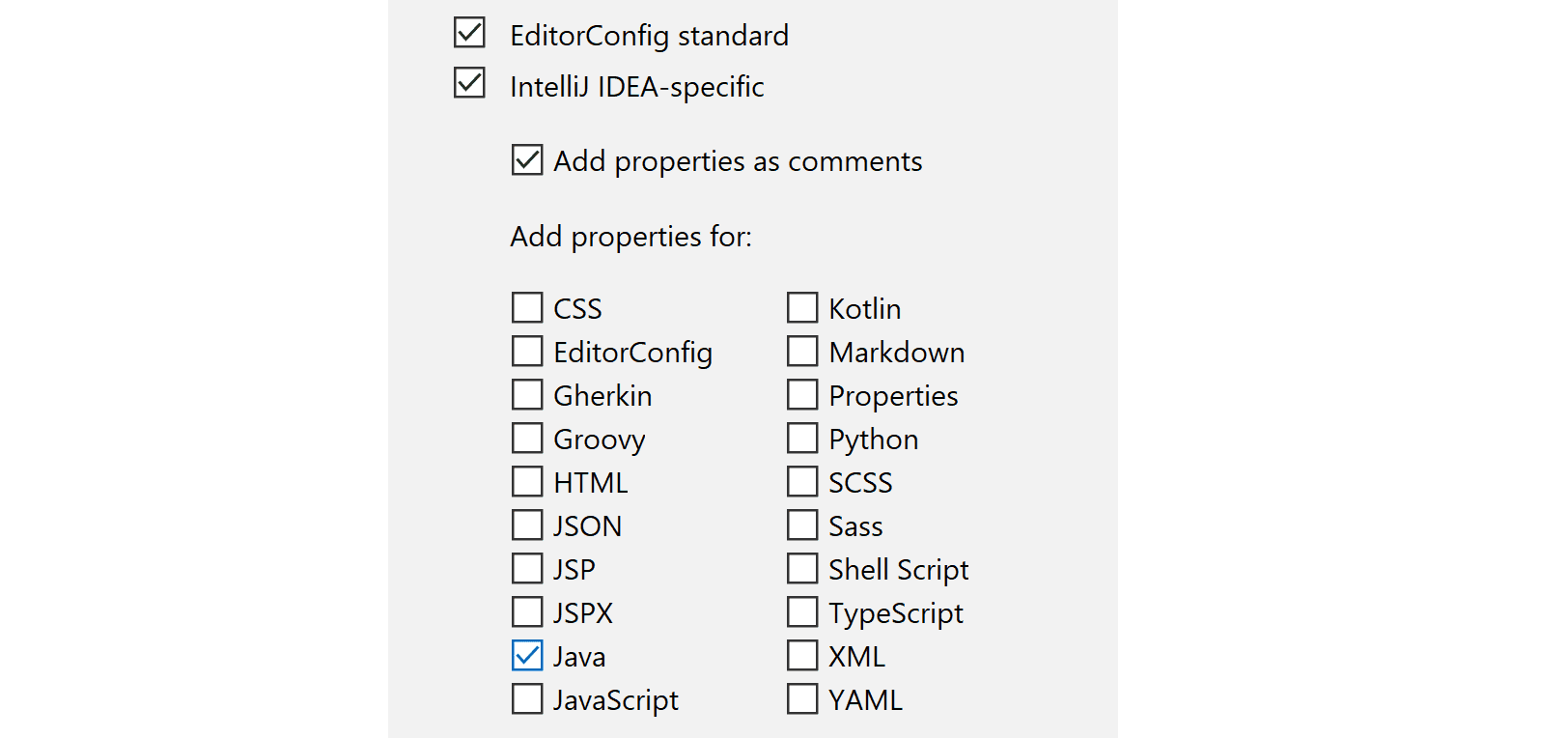
Task: Enable properties for SCSS
Action: point(802,482)
